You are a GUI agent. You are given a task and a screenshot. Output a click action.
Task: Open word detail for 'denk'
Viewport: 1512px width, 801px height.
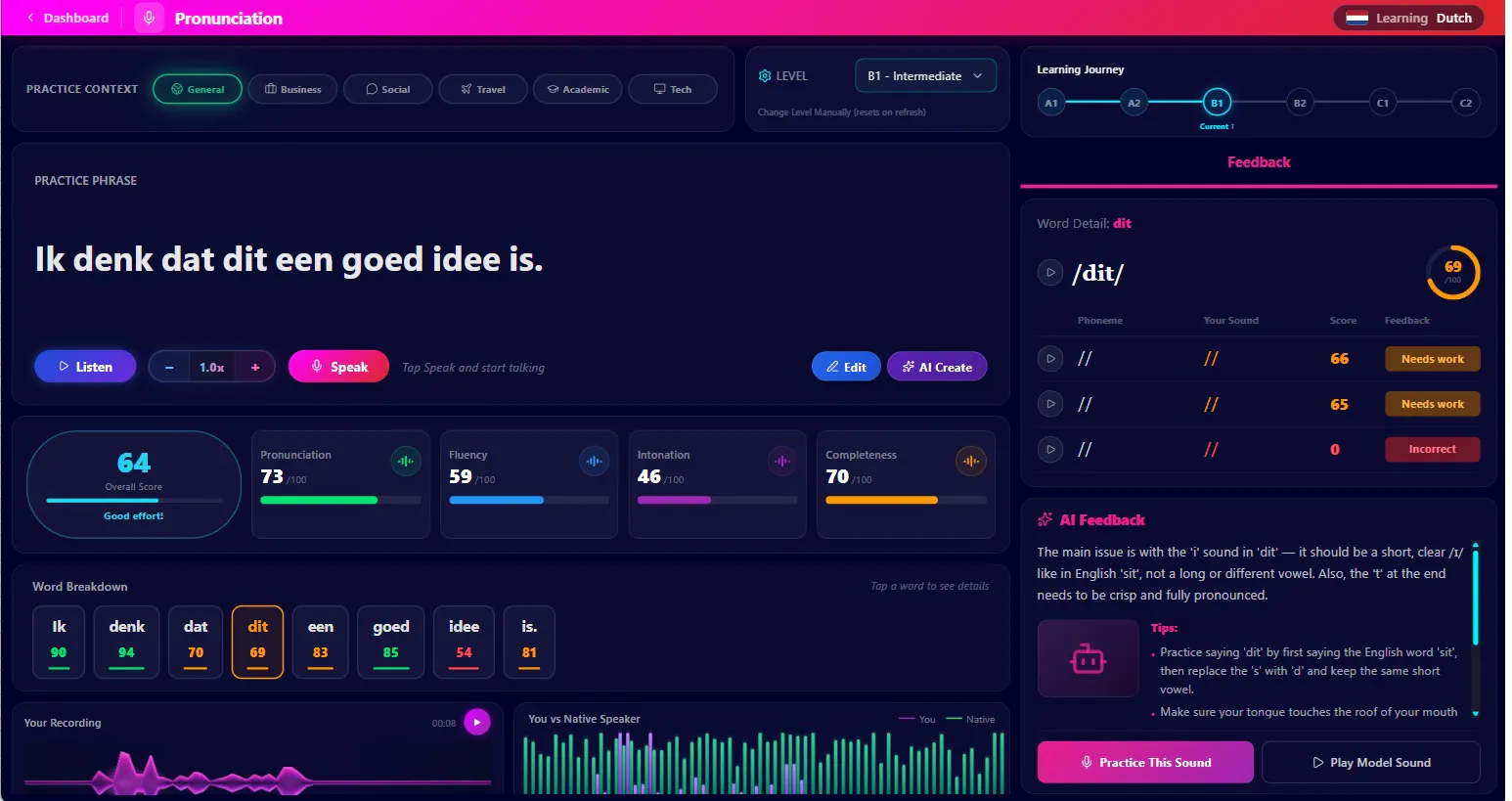126,643
